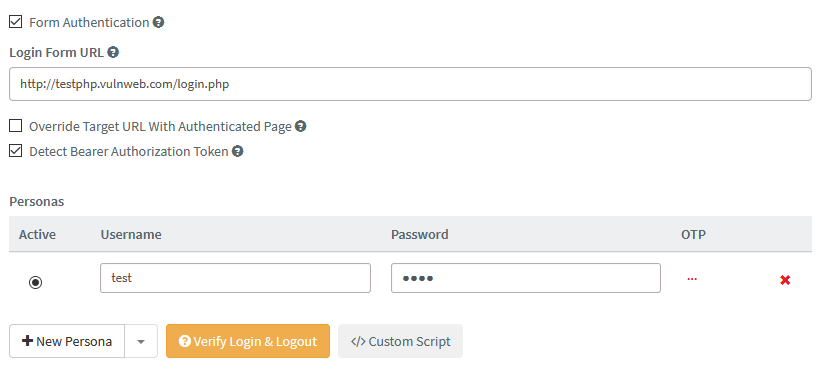Click the persona Password field
The width and height of the screenshot is (819, 385).
525,278
